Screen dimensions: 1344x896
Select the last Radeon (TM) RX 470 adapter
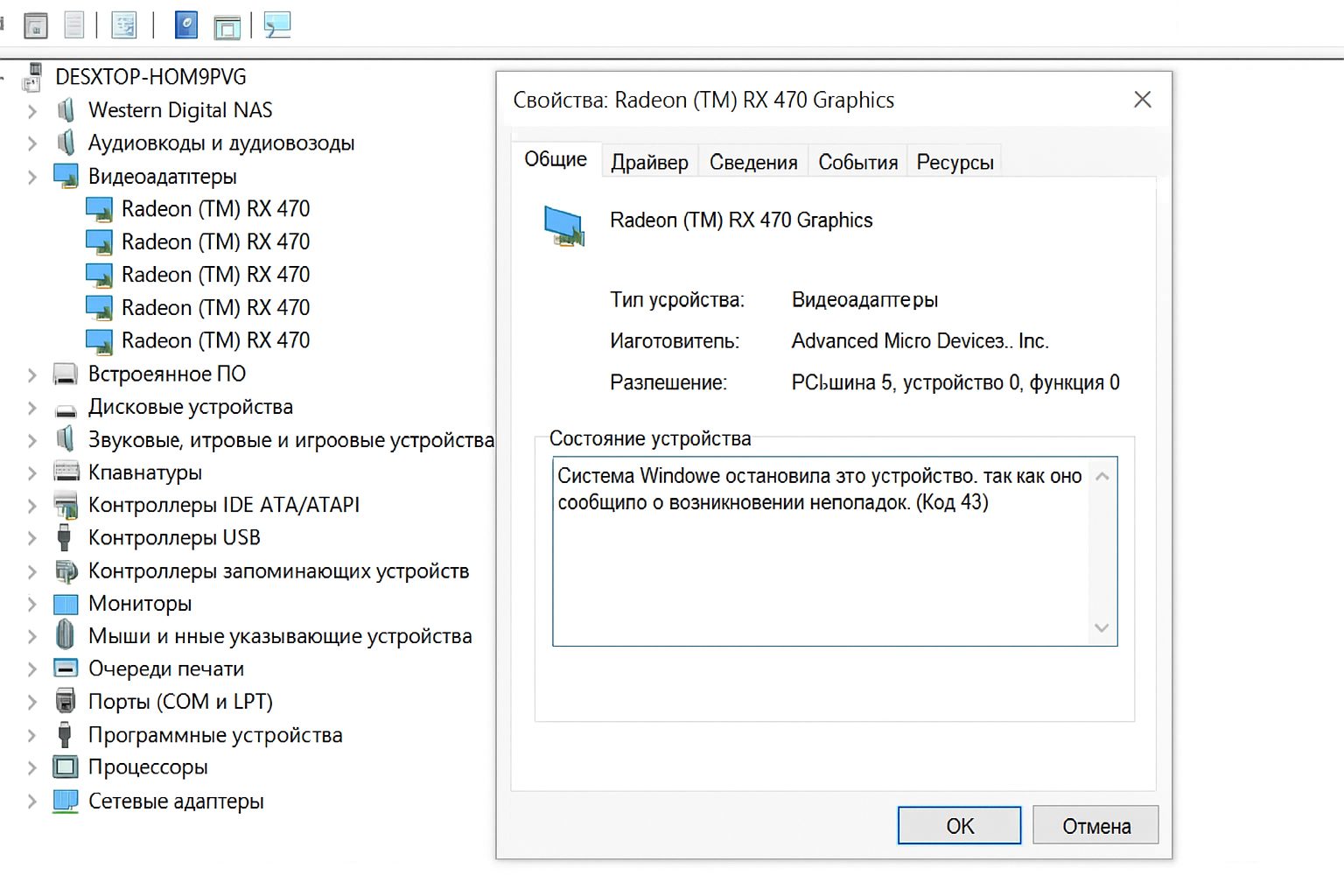(x=215, y=340)
